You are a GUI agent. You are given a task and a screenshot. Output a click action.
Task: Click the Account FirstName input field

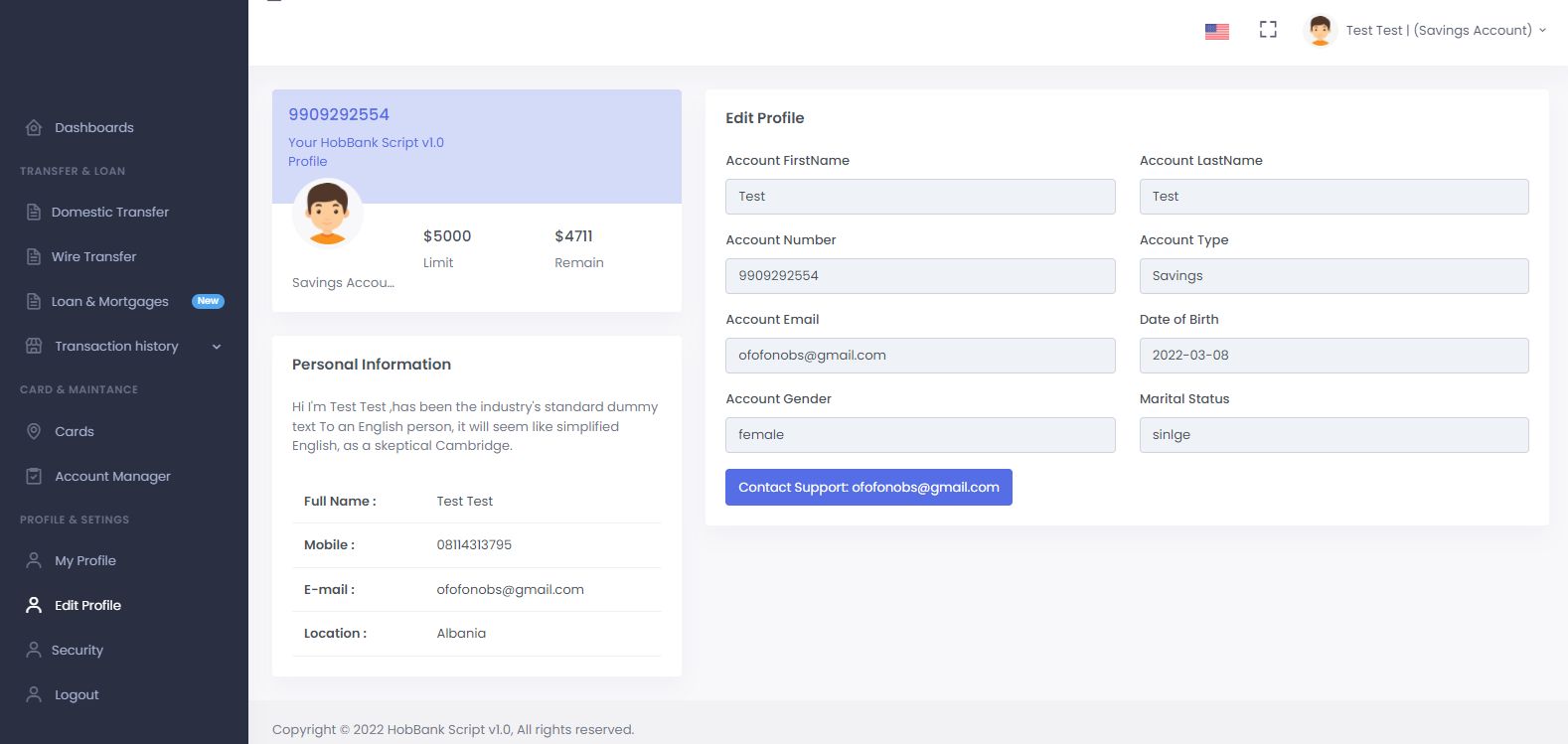920,197
